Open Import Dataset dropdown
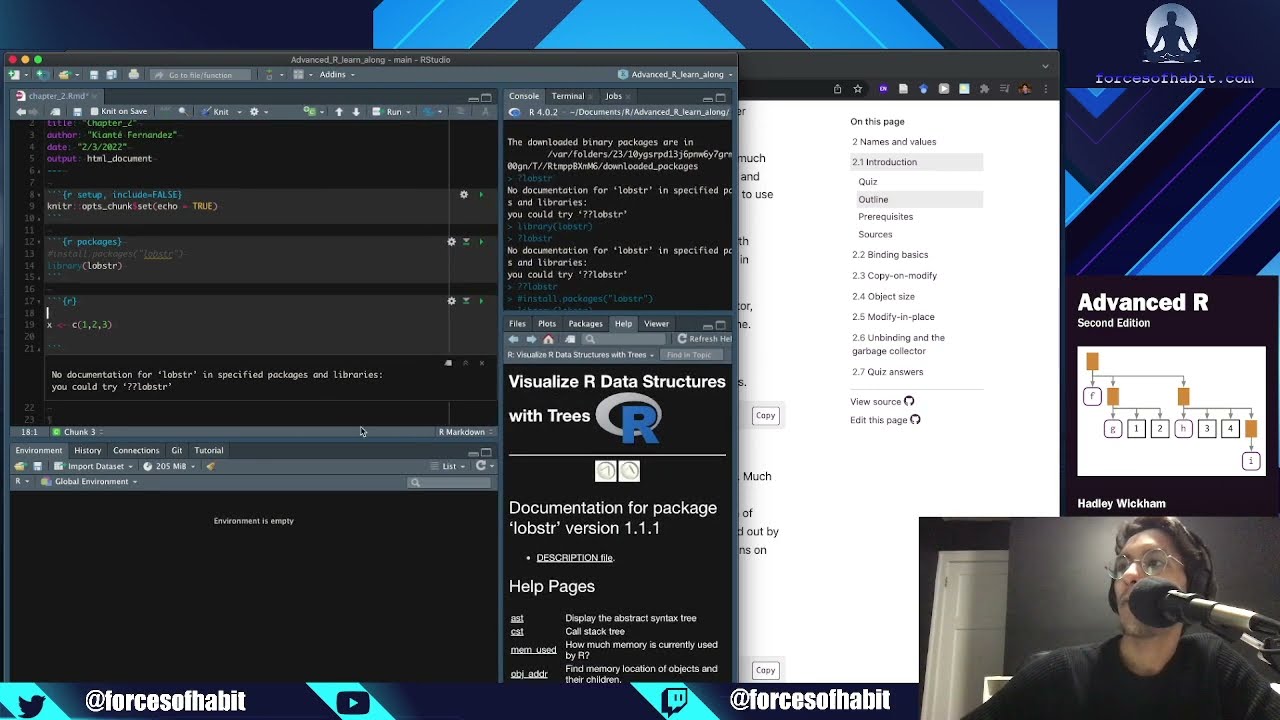Screen dimensions: 1280x720 94,466
